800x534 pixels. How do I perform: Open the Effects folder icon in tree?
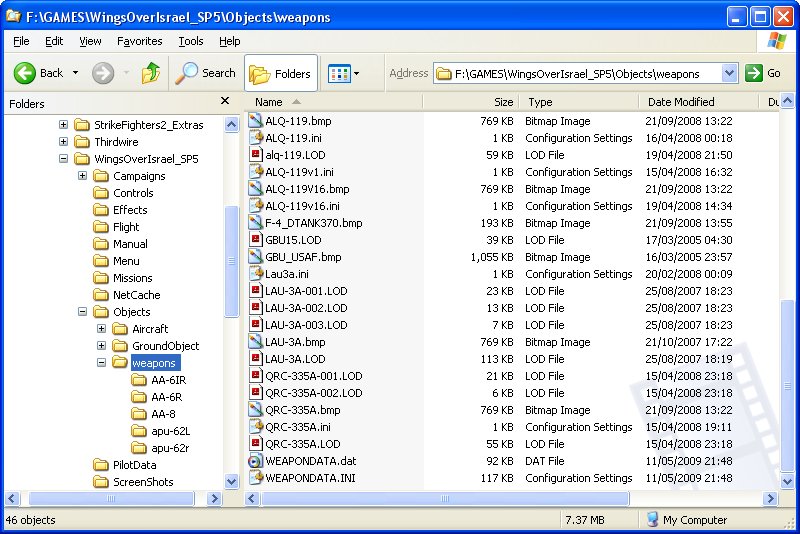[x=101, y=210]
